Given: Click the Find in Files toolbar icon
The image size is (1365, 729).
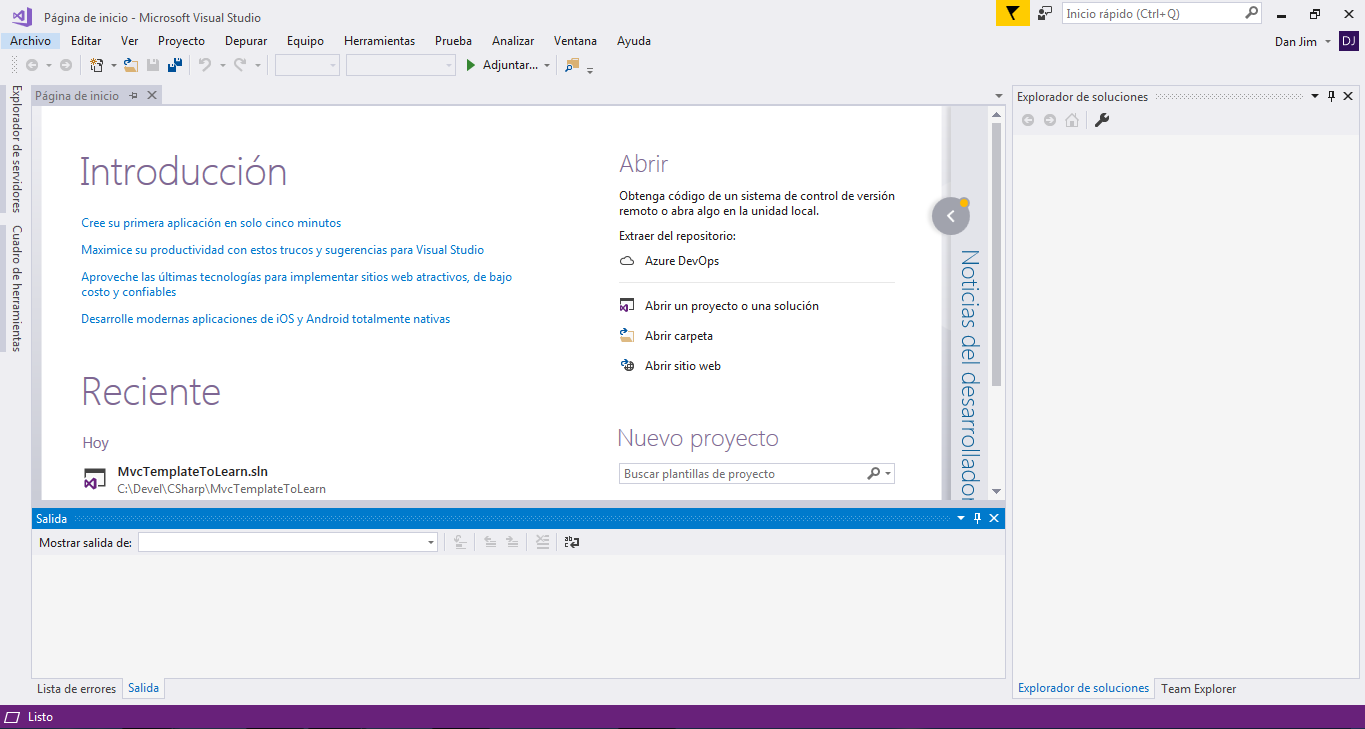Looking at the screenshot, I should click(572, 65).
